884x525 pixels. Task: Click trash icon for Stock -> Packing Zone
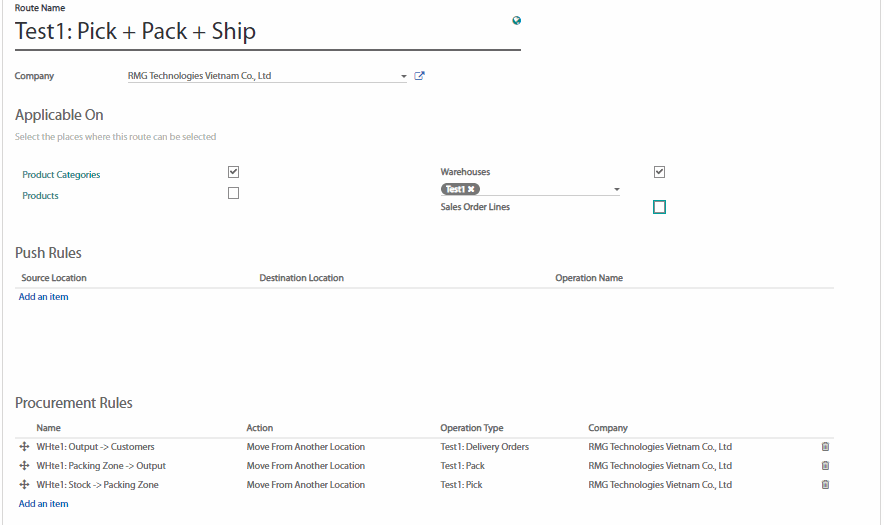pos(825,485)
